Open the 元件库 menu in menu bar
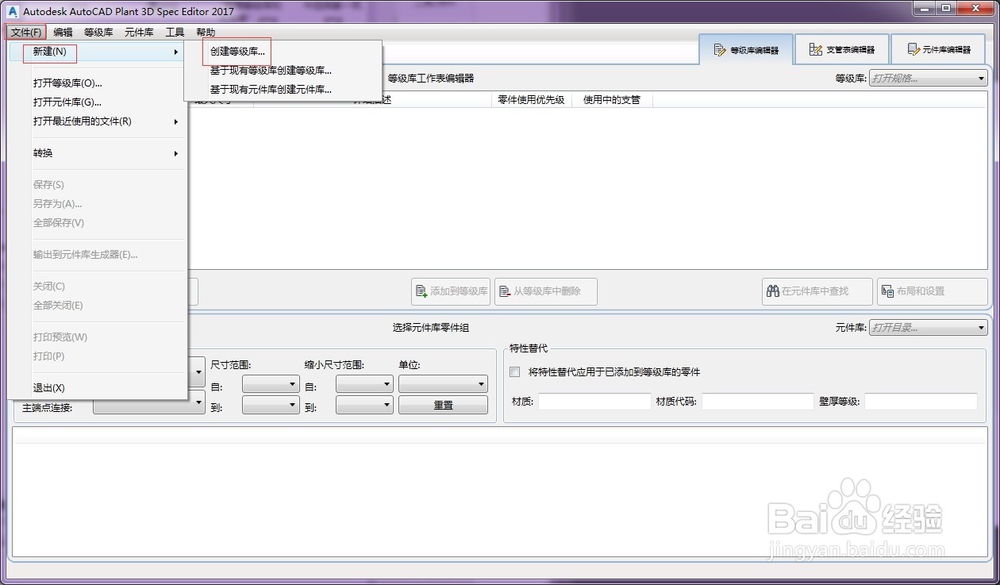The image size is (1000, 585). 138,32
